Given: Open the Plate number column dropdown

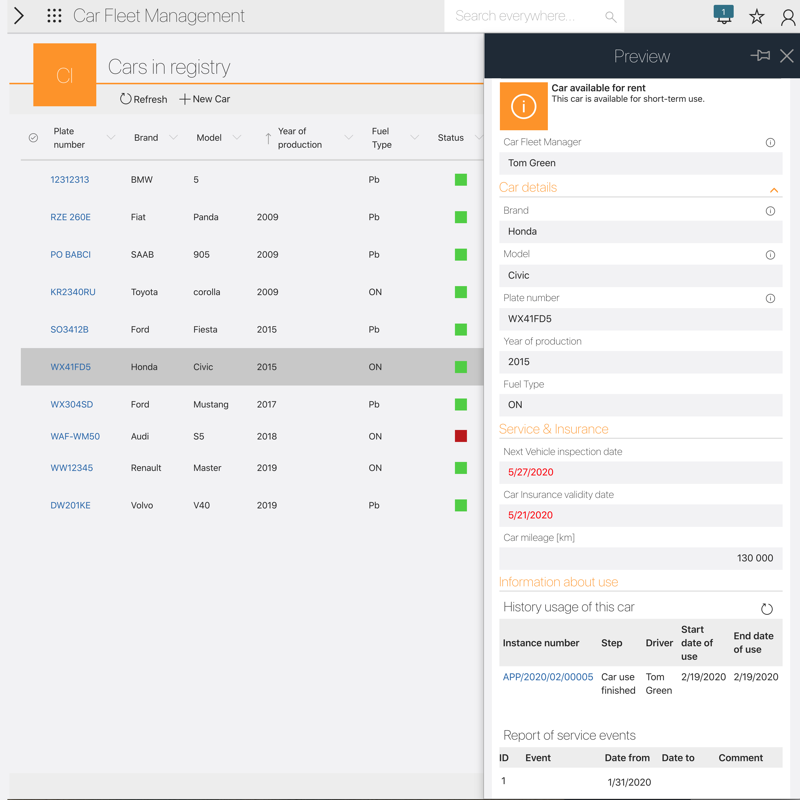Looking at the screenshot, I should (x=111, y=138).
